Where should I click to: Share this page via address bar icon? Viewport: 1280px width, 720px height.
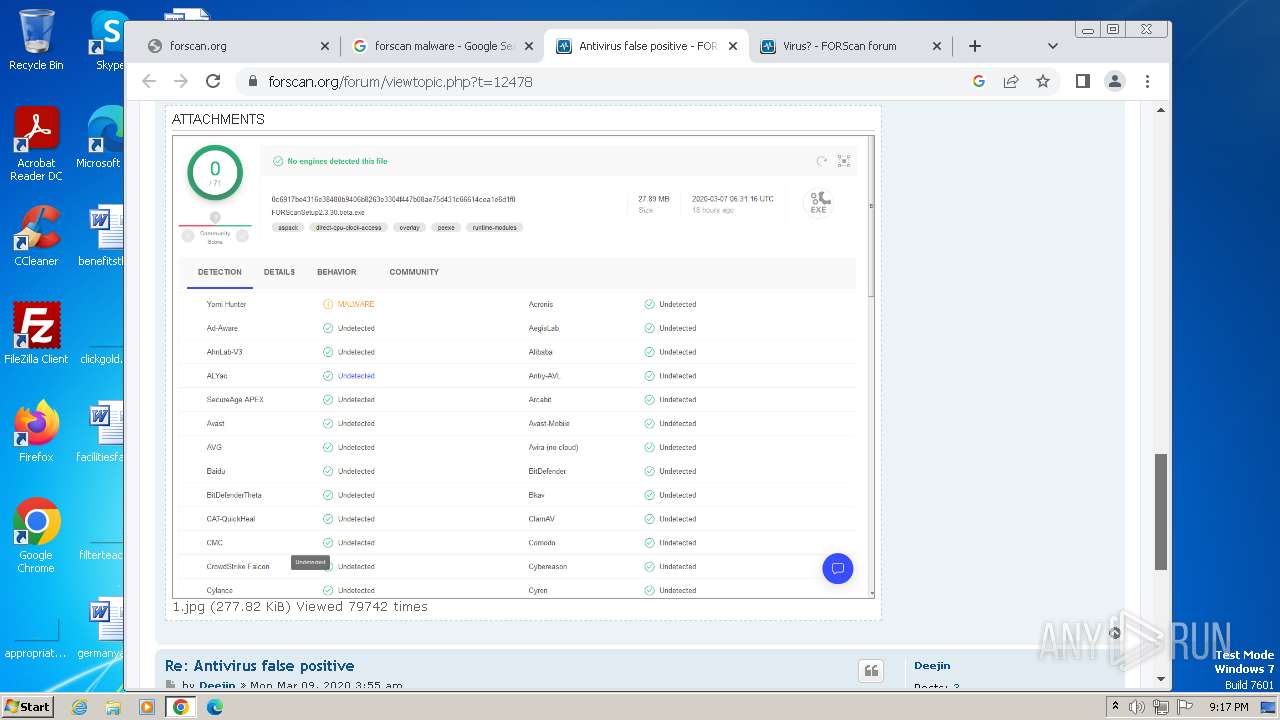[x=1011, y=81]
